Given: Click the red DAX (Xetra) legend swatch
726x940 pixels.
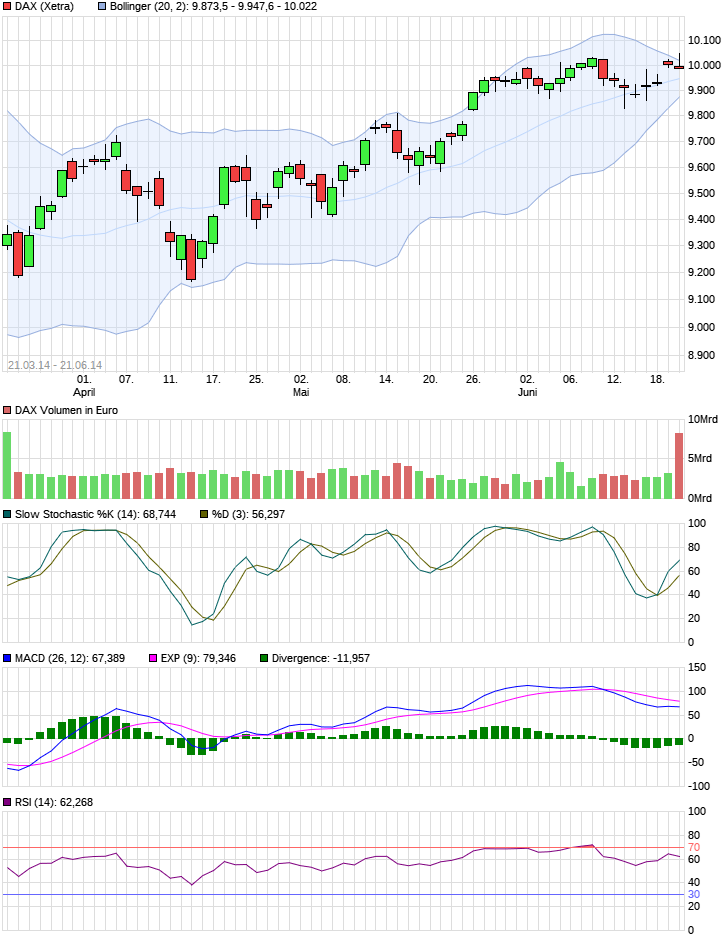Looking at the screenshot, I should click(x=7, y=7).
